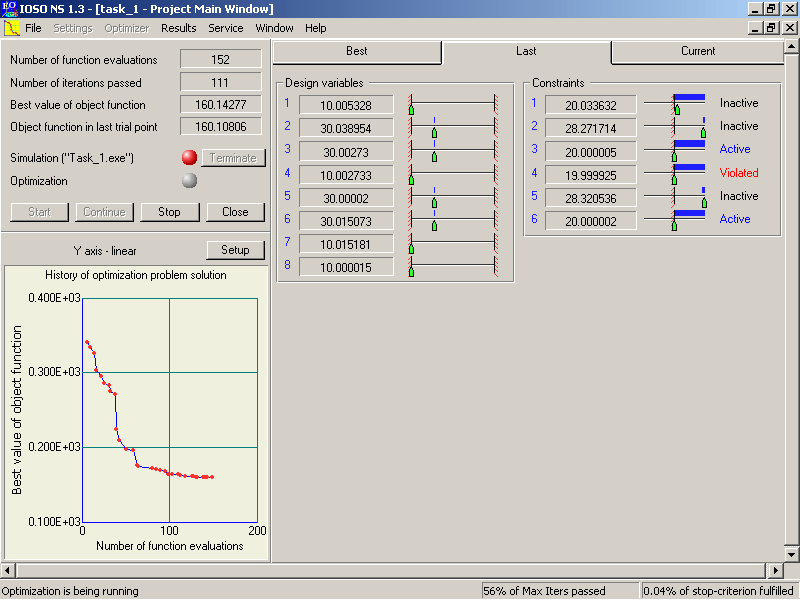The width and height of the screenshot is (800, 600).
Task: Click design variable 5 value 30.00002
Action: pyautogui.click(x=346, y=198)
